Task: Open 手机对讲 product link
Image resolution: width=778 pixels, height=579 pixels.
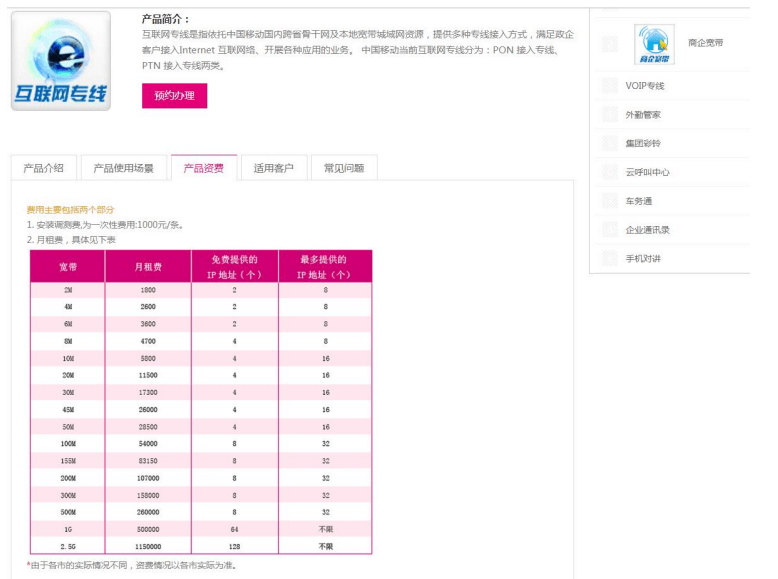Action: point(643,258)
